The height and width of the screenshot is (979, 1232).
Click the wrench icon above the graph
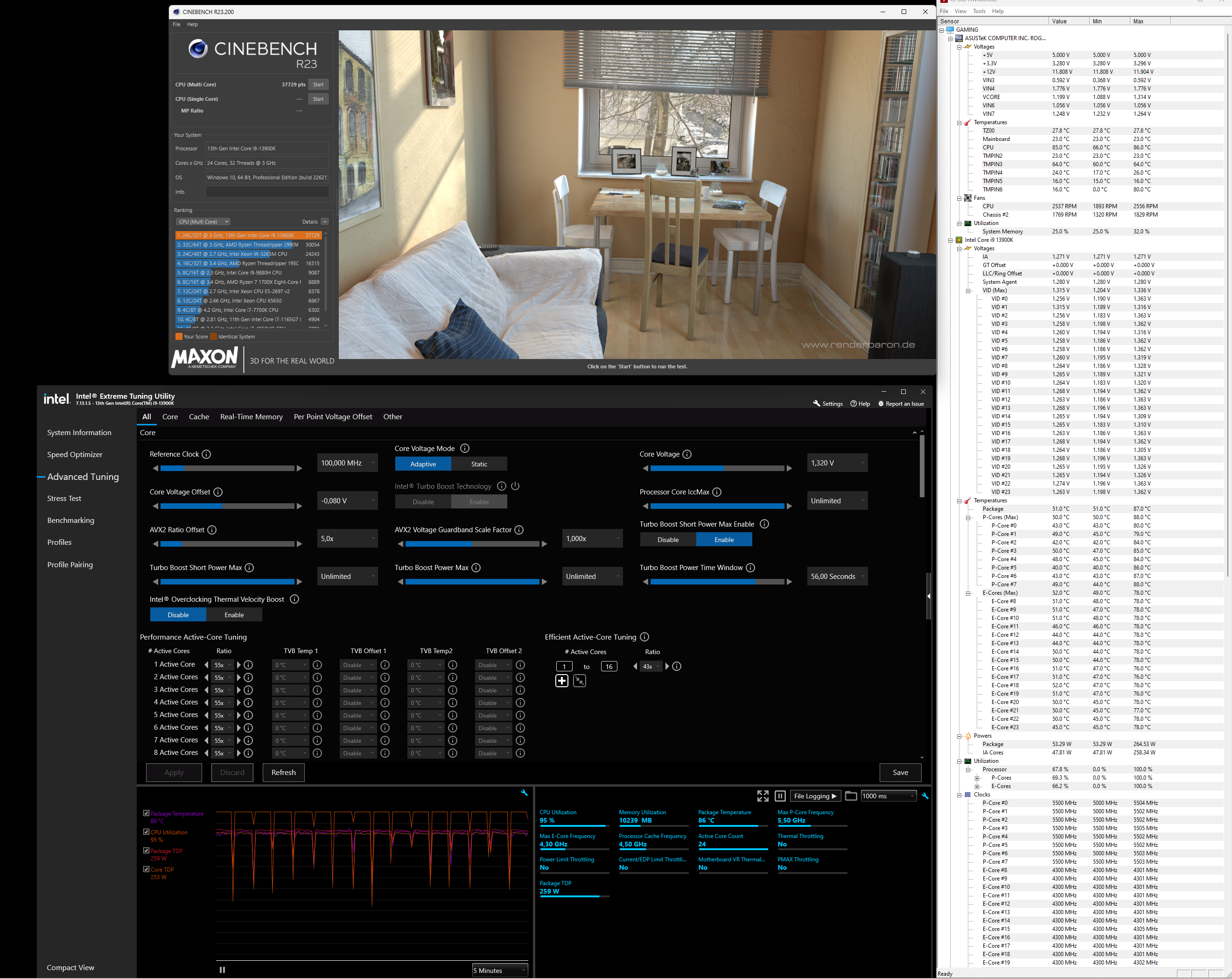pyautogui.click(x=524, y=793)
